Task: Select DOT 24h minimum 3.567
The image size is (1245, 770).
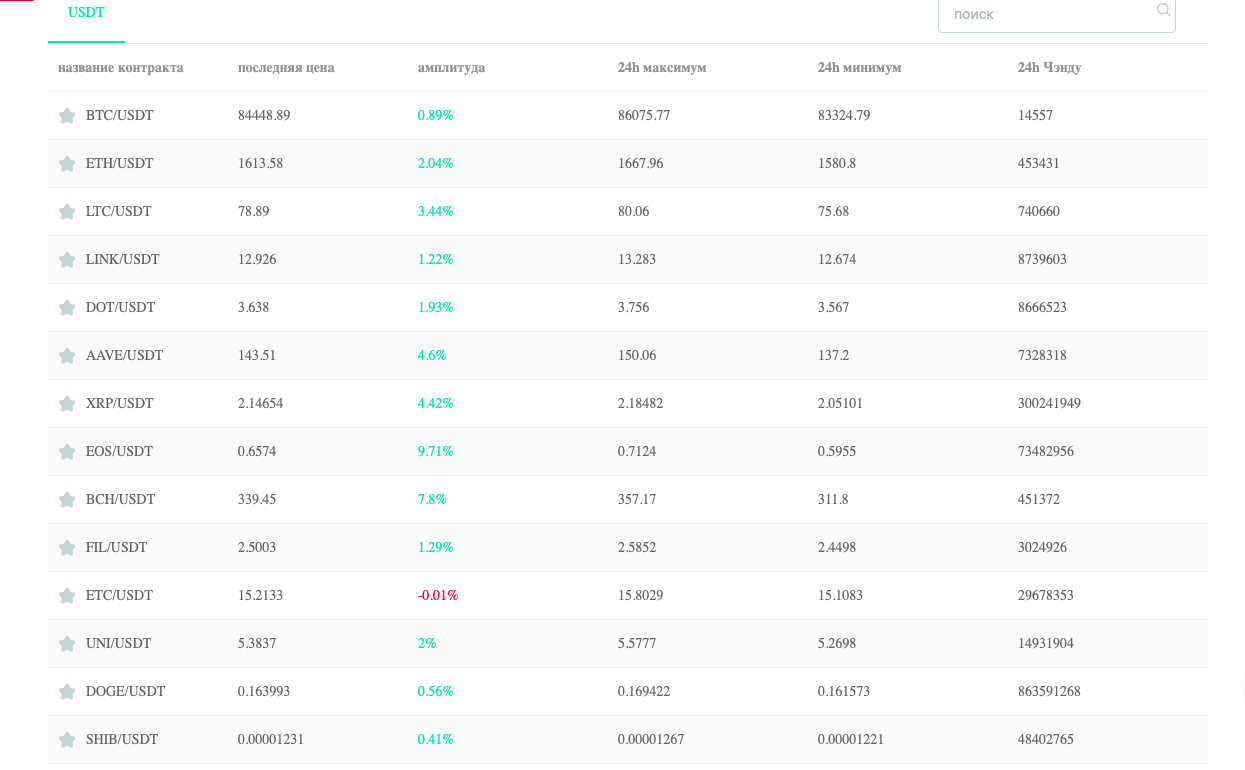Action: point(833,308)
